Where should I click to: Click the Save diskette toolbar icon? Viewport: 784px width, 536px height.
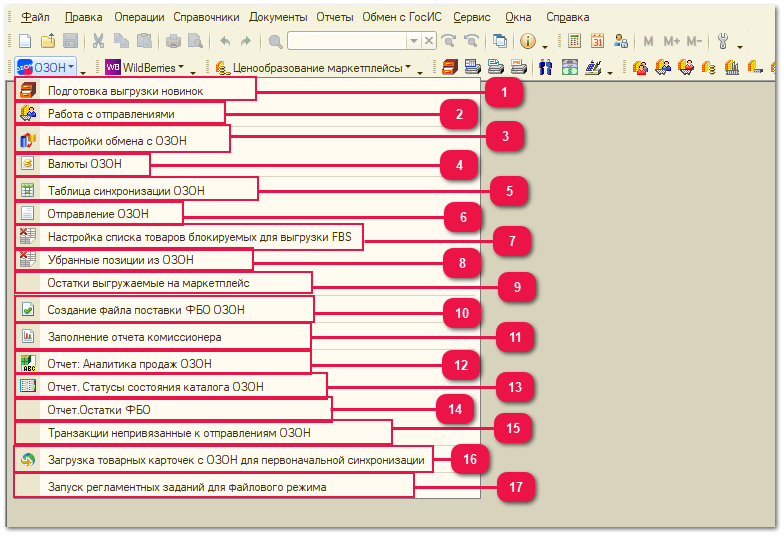pos(70,42)
